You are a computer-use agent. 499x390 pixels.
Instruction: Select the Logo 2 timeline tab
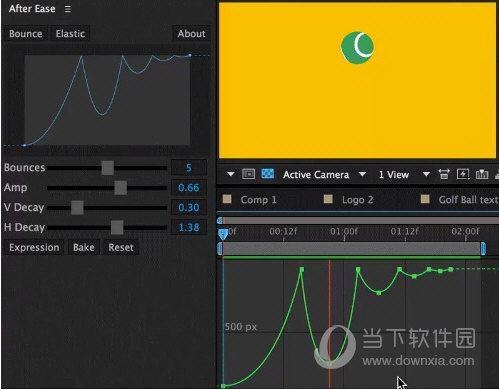pos(357,200)
